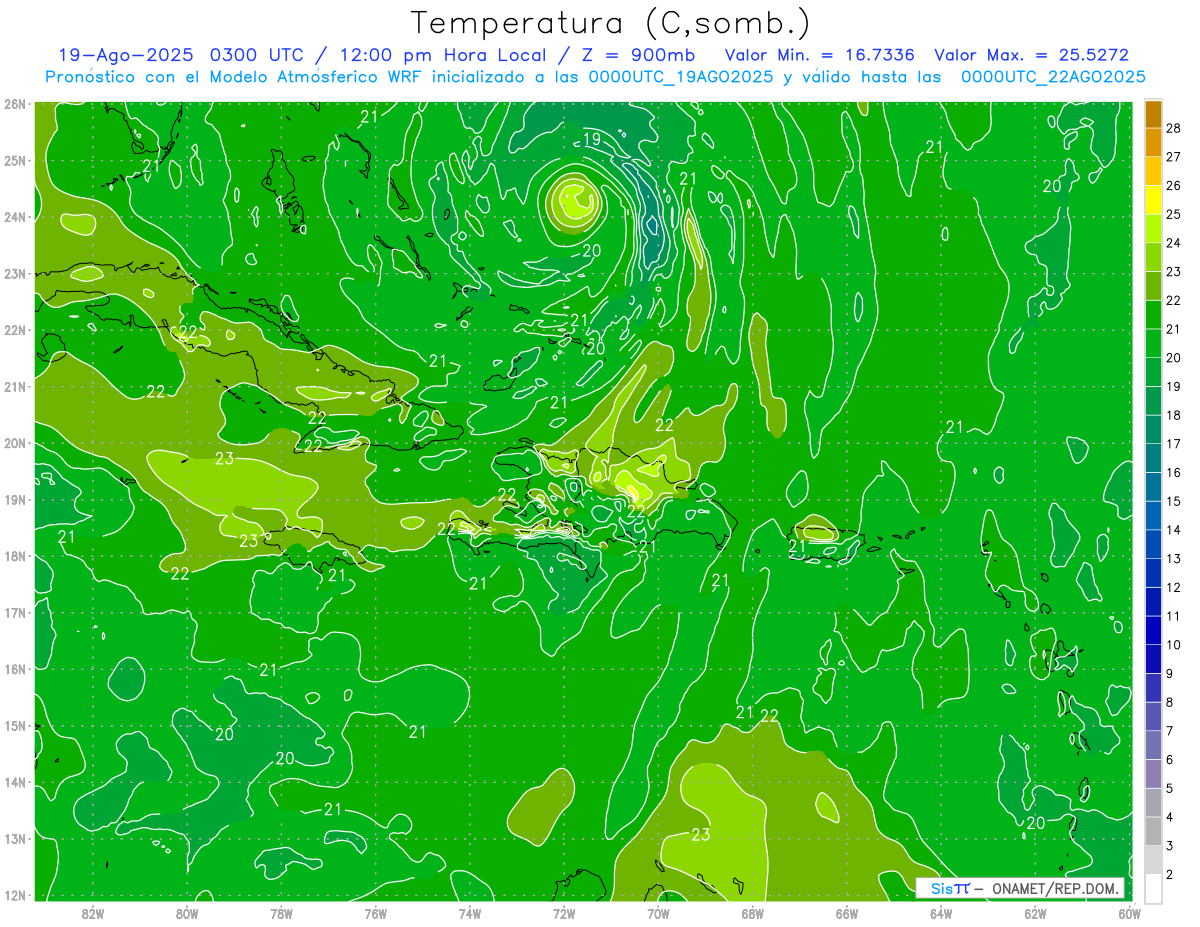The image size is (1200, 927).
Task: Click the 24N latitude axis label
Action: [15, 217]
